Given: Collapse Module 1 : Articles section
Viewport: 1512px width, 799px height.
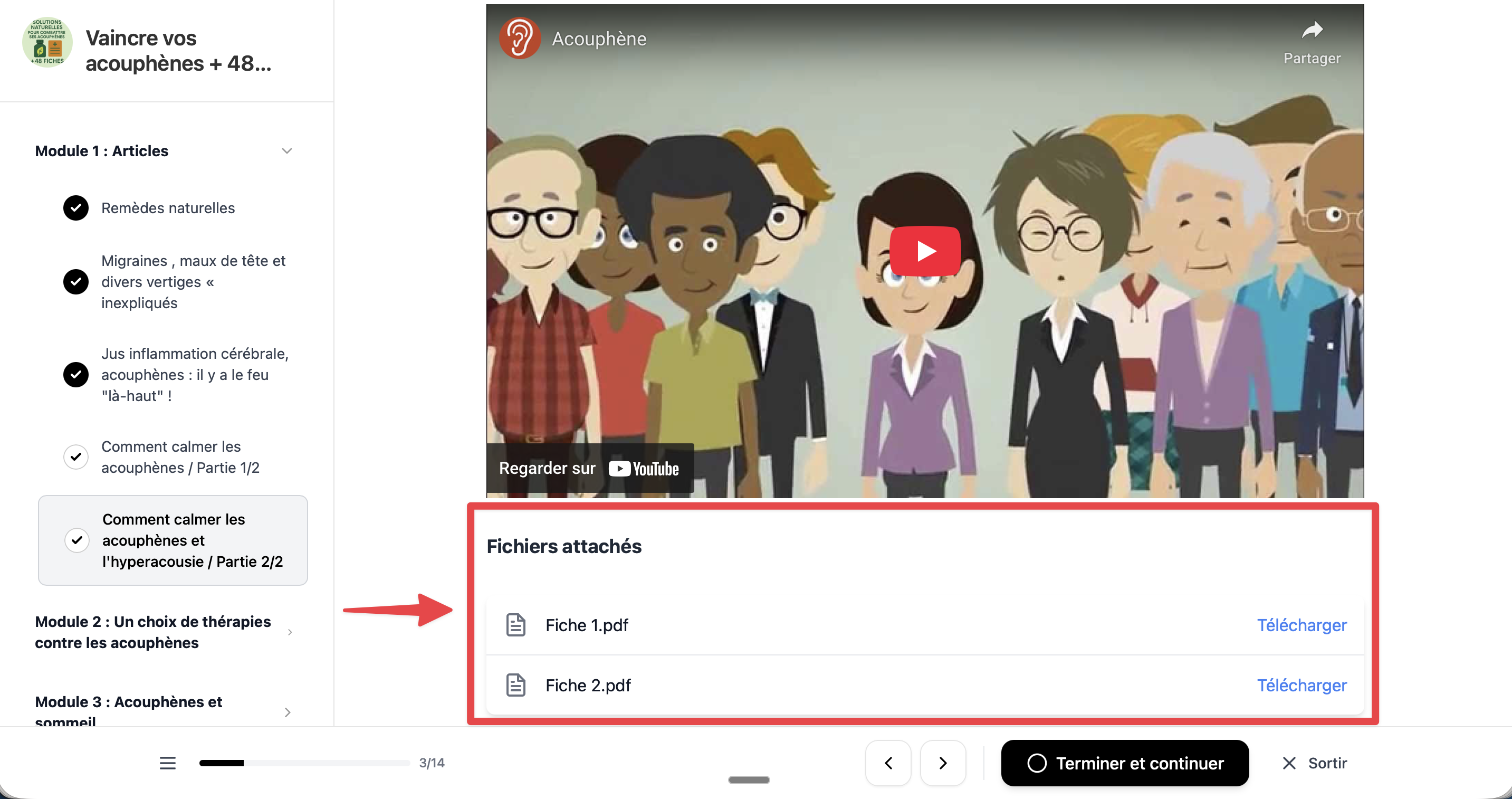Looking at the screenshot, I should (x=286, y=151).
